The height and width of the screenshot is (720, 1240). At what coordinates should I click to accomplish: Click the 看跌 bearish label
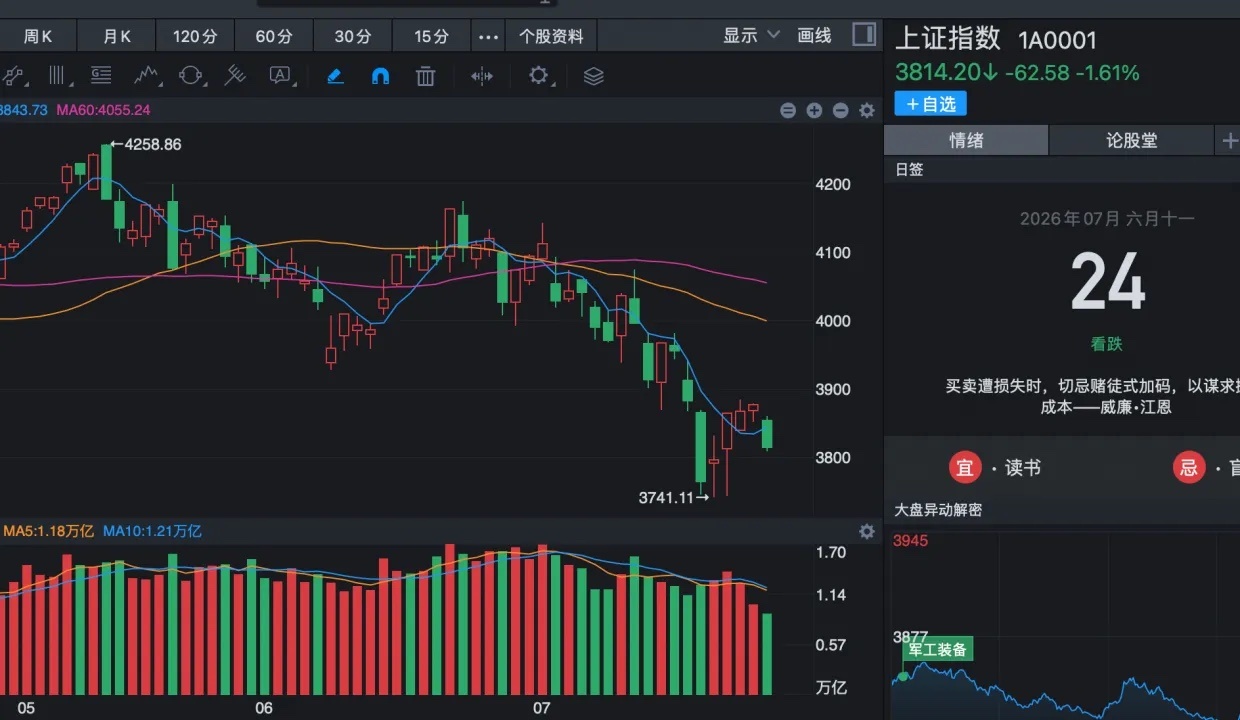(x=1106, y=344)
